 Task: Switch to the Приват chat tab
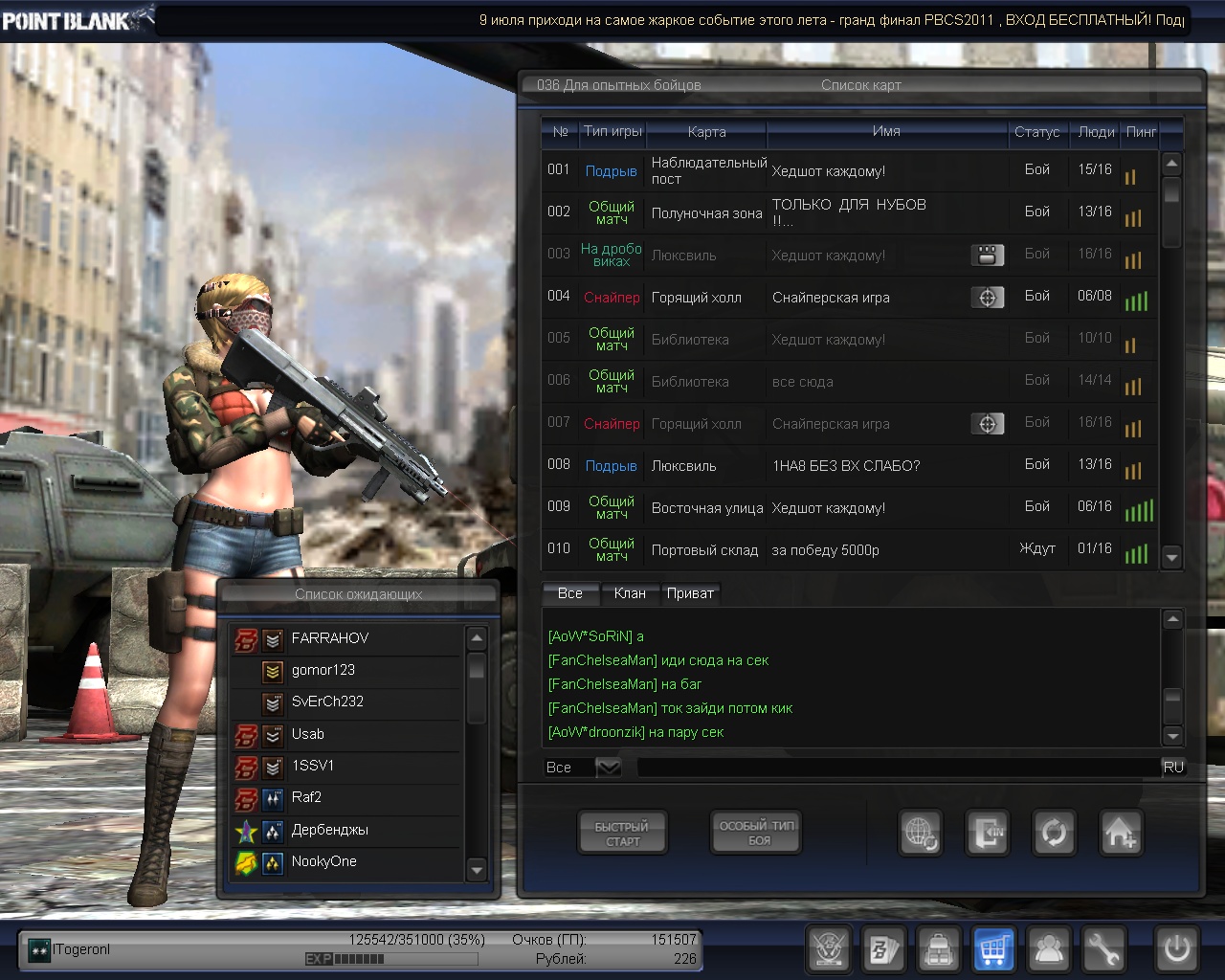click(x=690, y=593)
